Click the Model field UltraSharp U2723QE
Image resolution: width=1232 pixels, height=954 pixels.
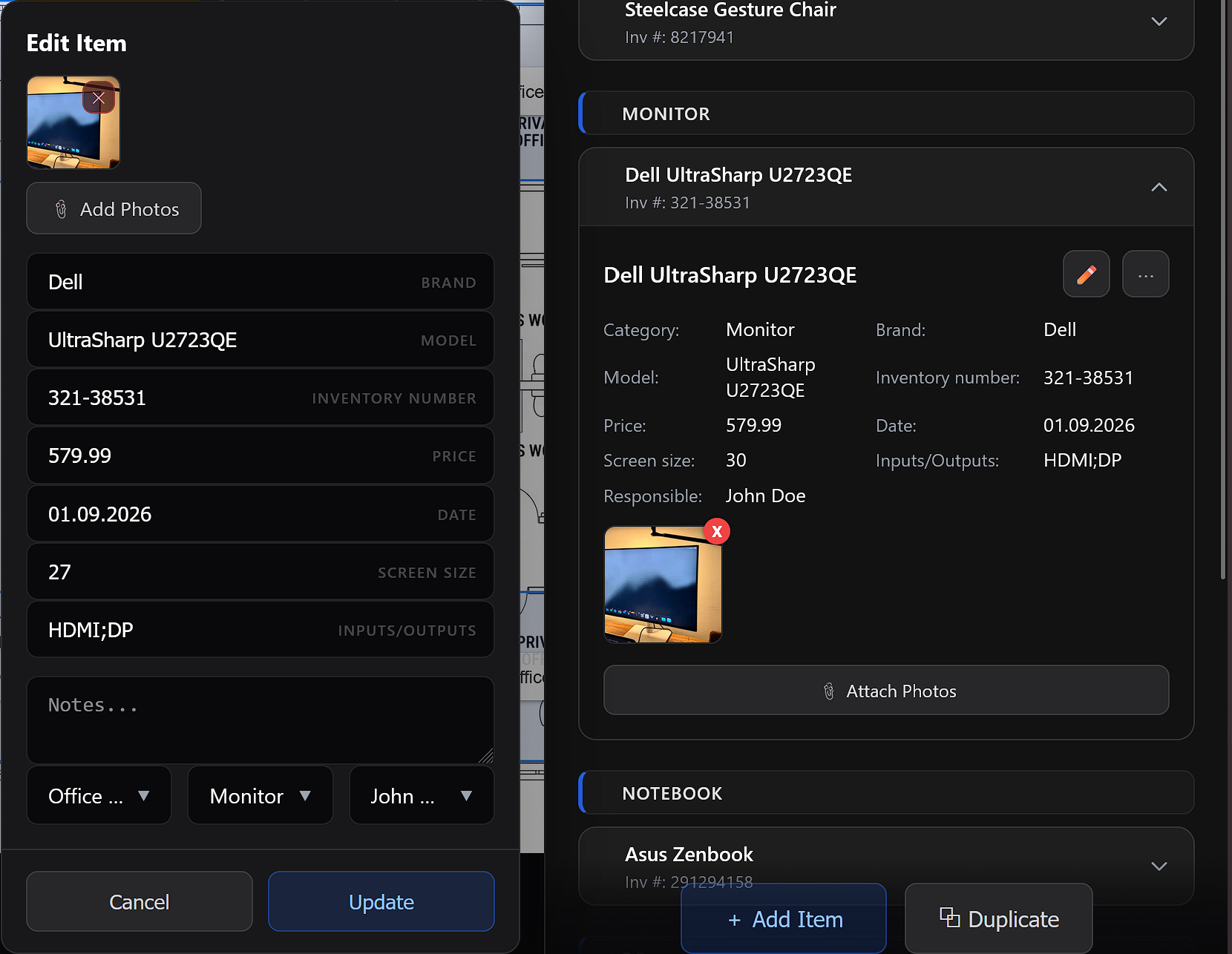coord(261,340)
